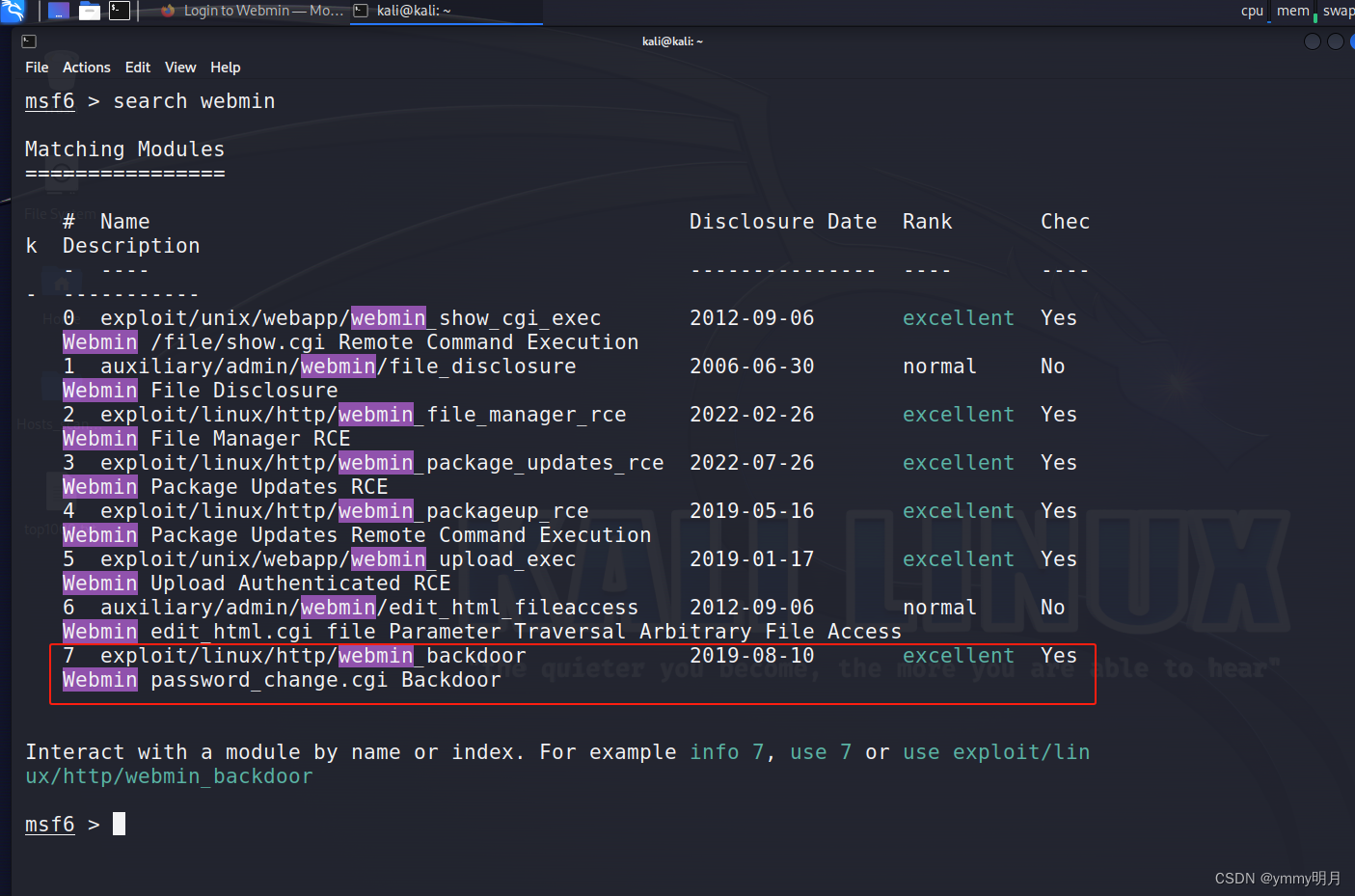Select webmin_packageup_rce module name

coord(344,511)
